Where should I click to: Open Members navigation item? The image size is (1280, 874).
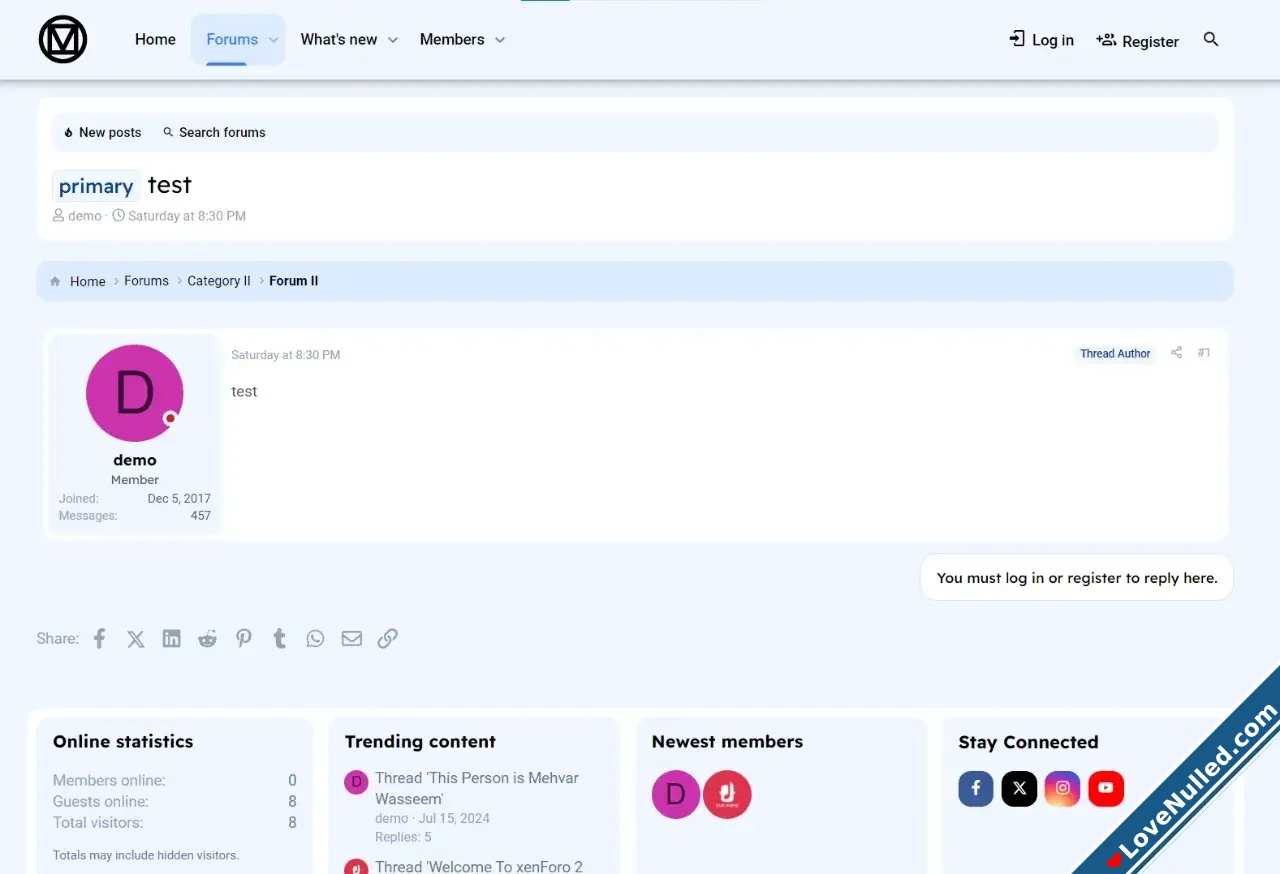coord(452,40)
